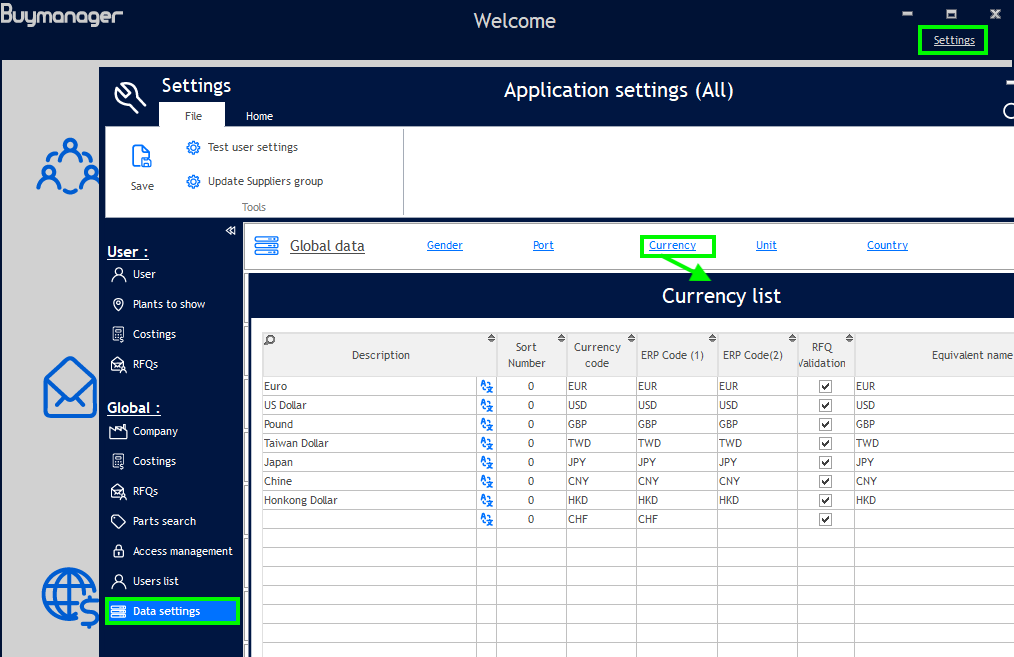Toggle RFQ Validation checkbox for Taiwan Dollar
Screen dimensions: 1014x657
[x=825, y=443]
